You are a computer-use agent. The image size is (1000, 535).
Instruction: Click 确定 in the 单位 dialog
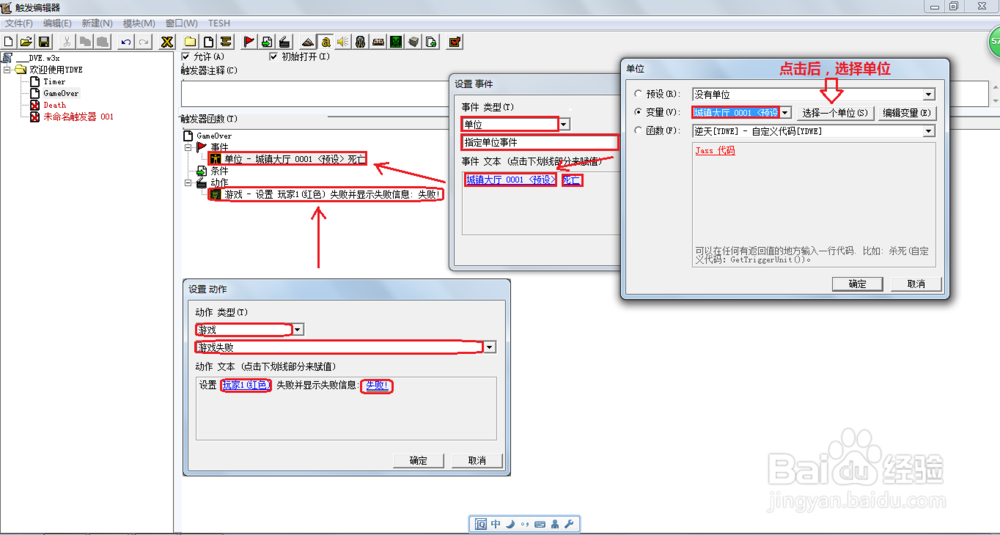tap(857, 284)
